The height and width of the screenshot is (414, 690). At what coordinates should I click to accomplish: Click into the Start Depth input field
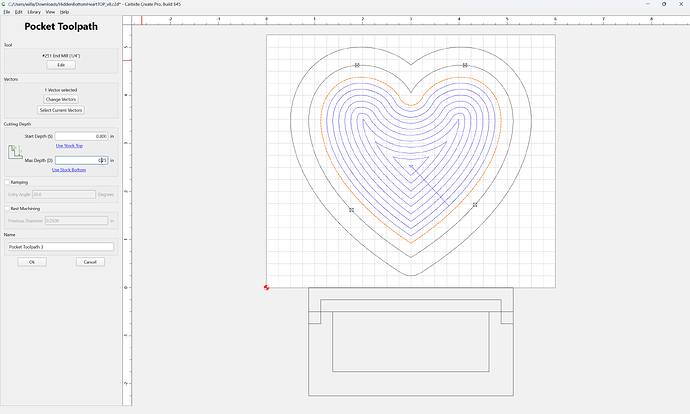81,136
